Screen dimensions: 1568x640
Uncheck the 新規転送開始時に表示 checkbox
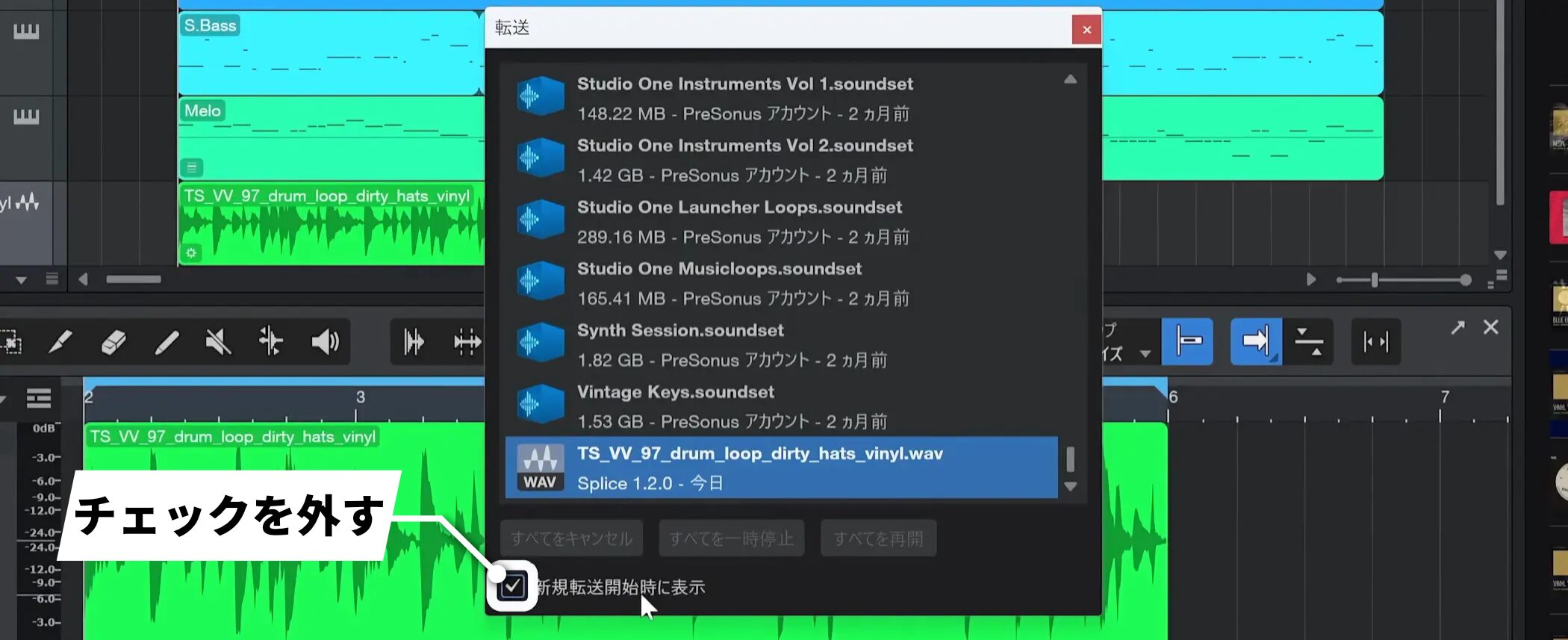click(512, 586)
